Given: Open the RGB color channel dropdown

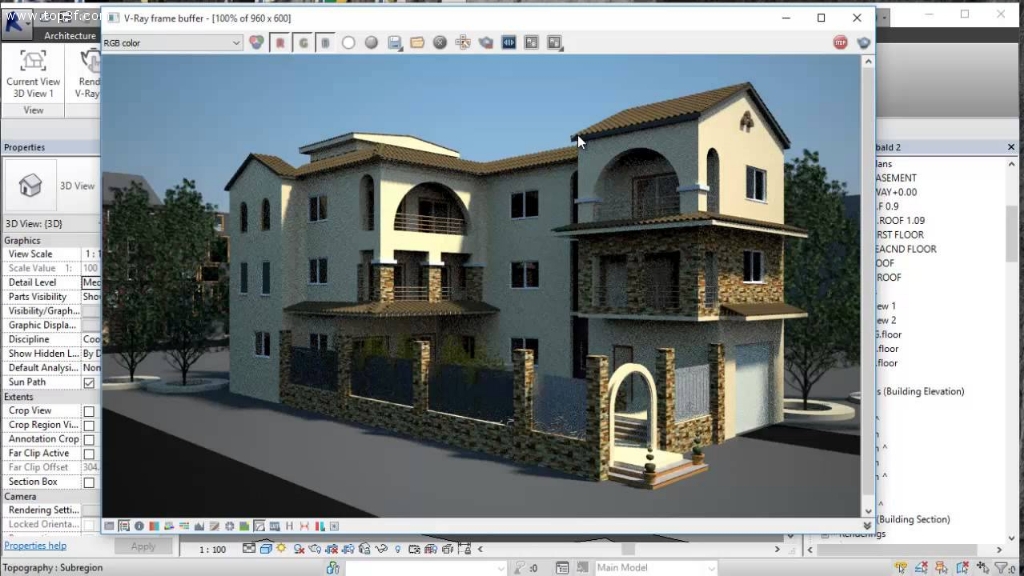Looking at the screenshot, I should pos(172,43).
